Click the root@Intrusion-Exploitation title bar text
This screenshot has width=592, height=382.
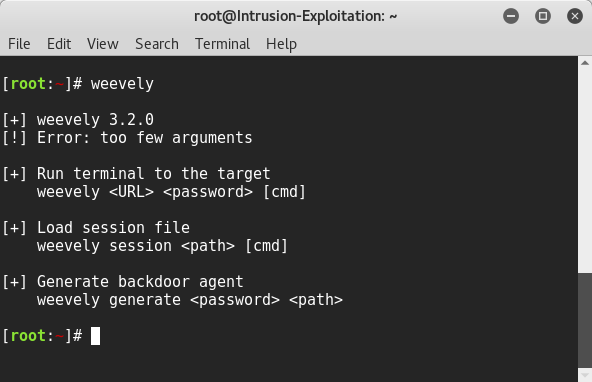point(295,16)
